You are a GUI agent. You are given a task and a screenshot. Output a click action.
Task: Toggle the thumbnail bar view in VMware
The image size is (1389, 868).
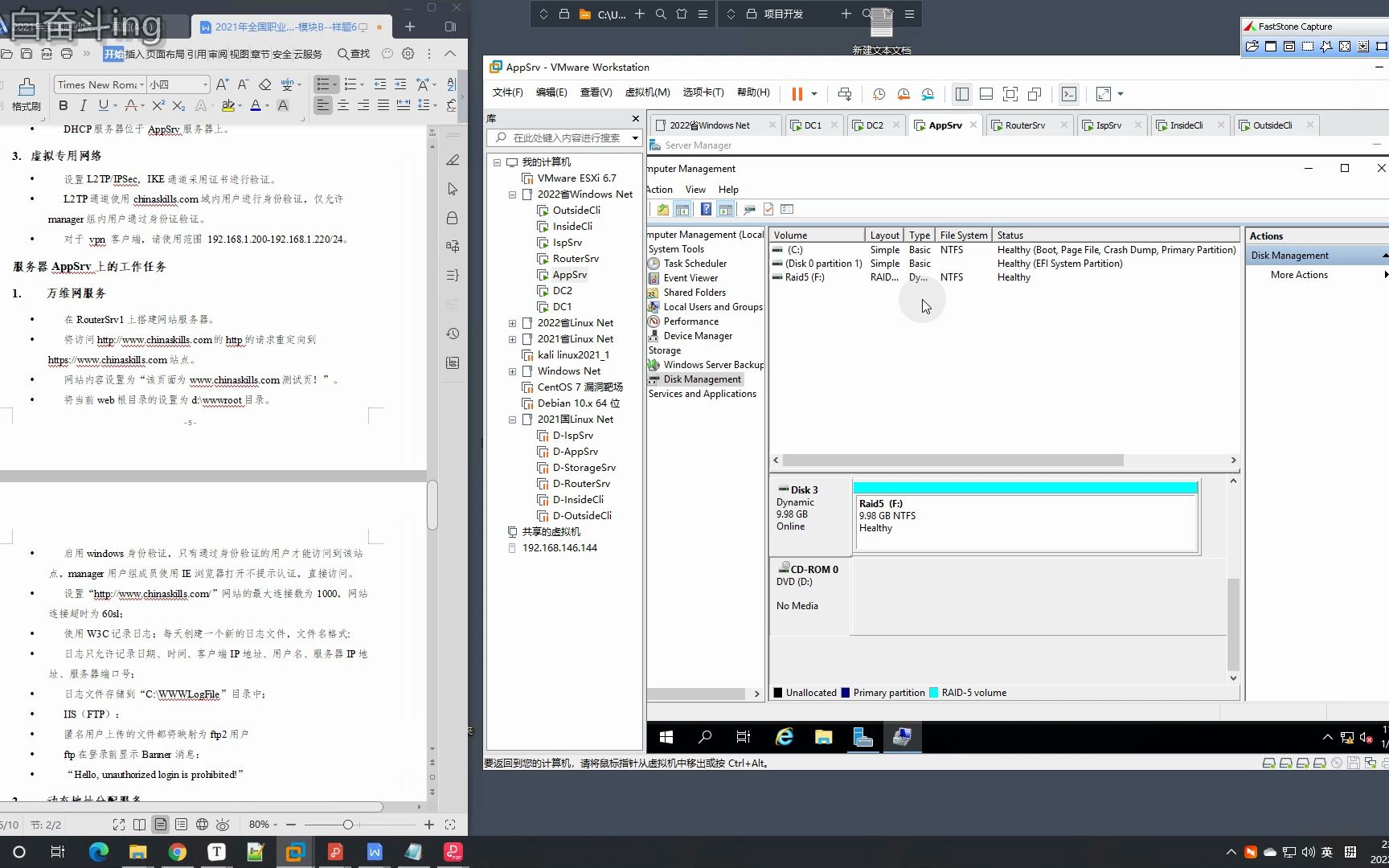click(986, 94)
